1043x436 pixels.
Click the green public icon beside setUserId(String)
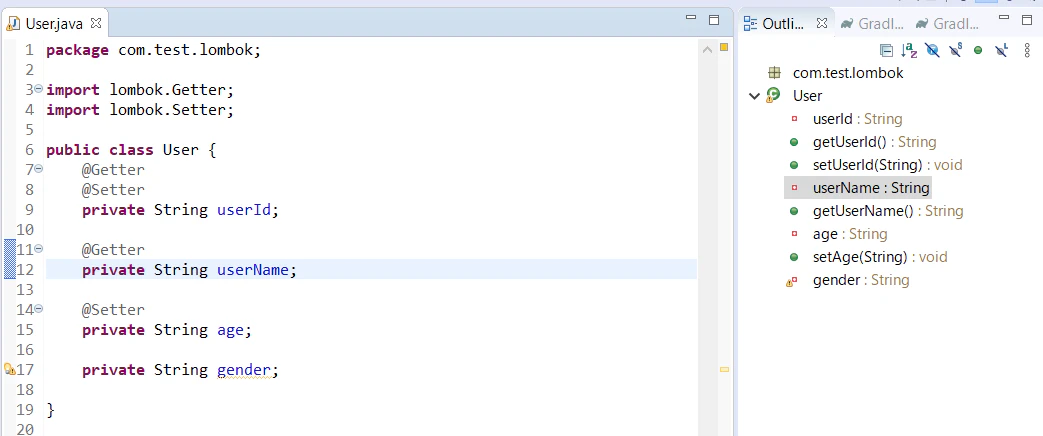(794, 165)
